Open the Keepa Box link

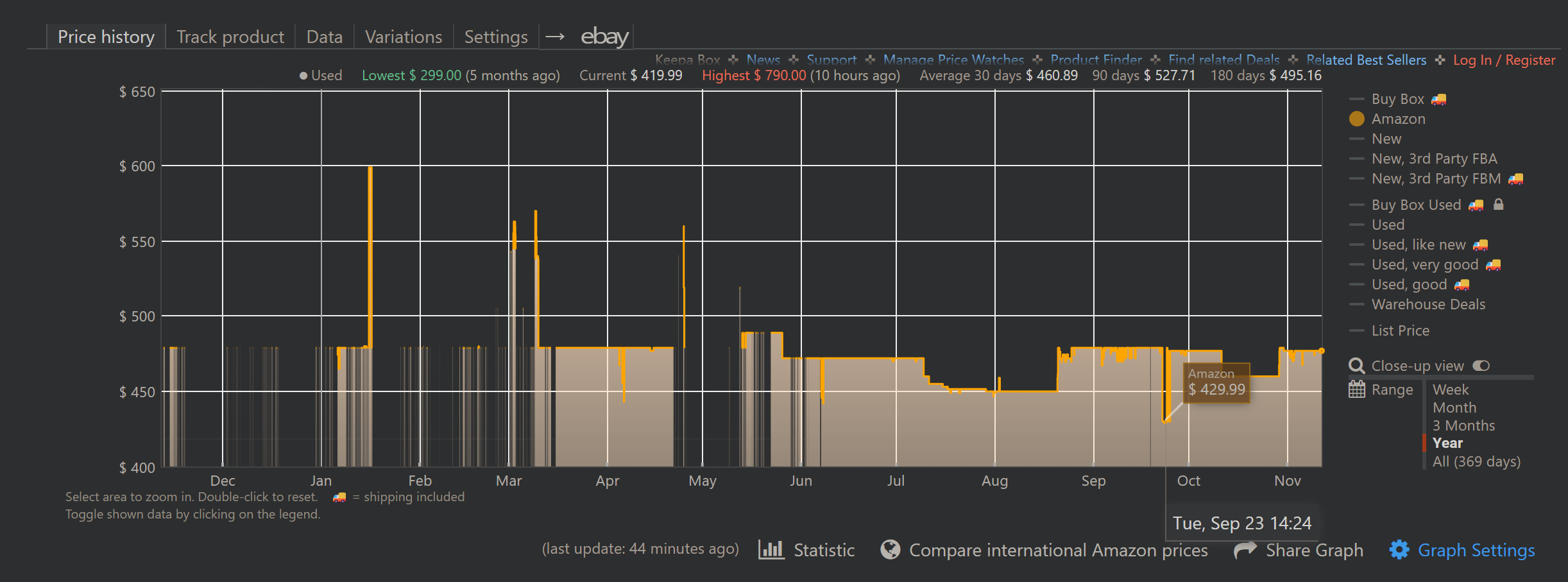(x=687, y=60)
